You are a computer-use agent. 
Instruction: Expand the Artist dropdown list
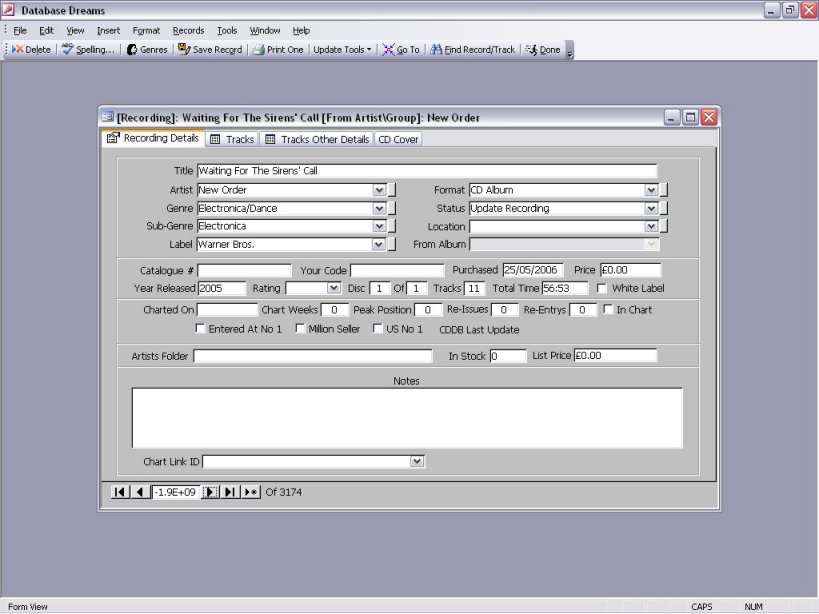click(379, 190)
